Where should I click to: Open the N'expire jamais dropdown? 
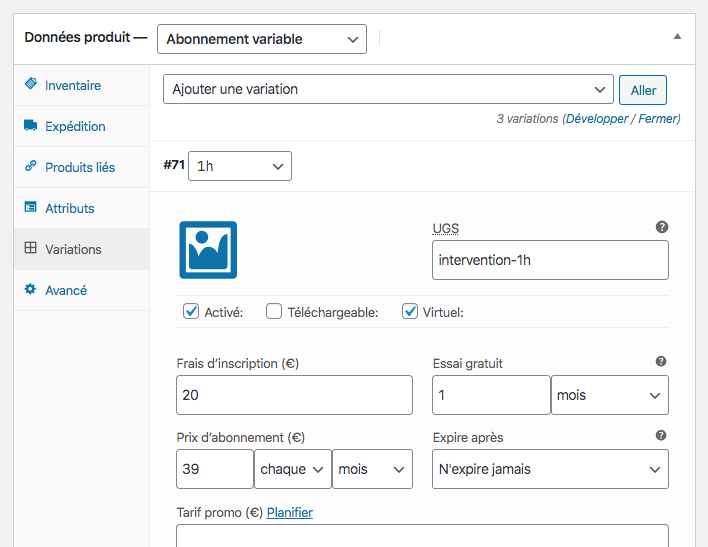pos(550,469)
